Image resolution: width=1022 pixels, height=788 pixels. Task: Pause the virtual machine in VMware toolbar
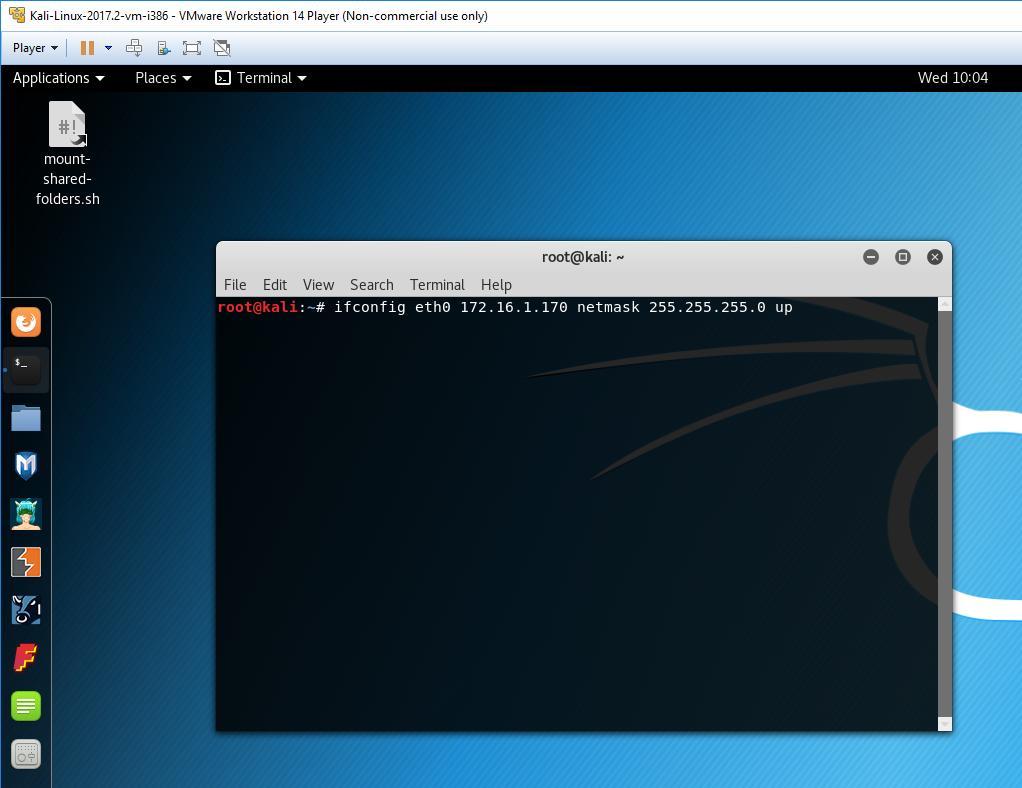click(87, 48)
